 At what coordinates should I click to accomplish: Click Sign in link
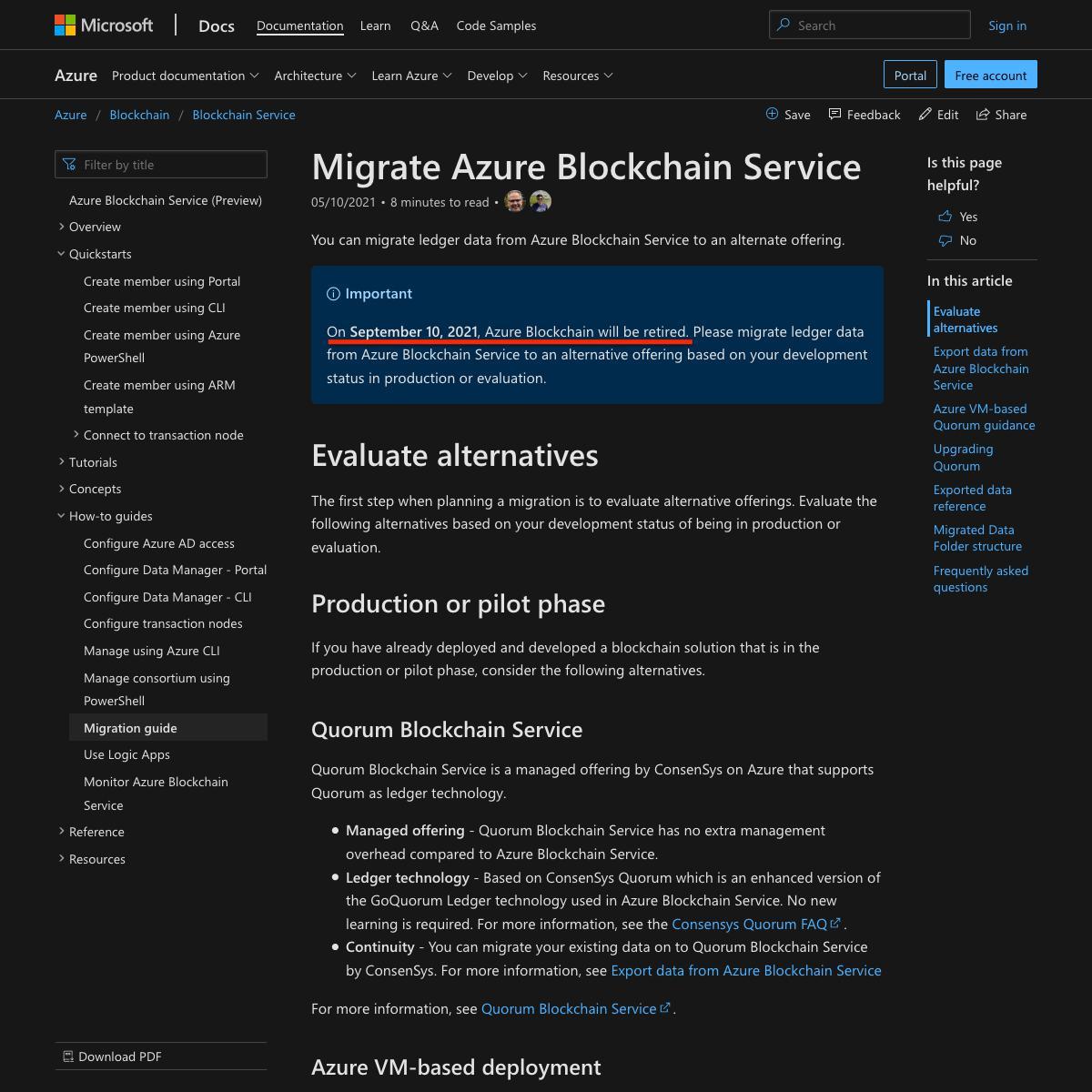(1007, 25)
